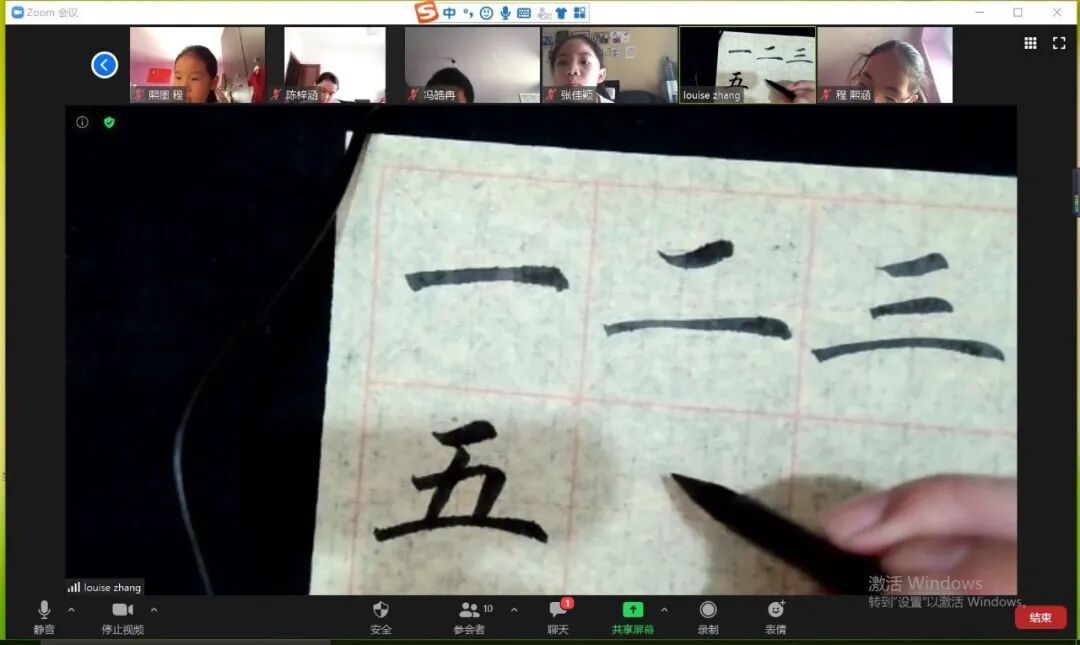Viewport: 1080px width, 645px height.
Task: Start Share Screen (共享屏幕)
Action: [632, 617]
